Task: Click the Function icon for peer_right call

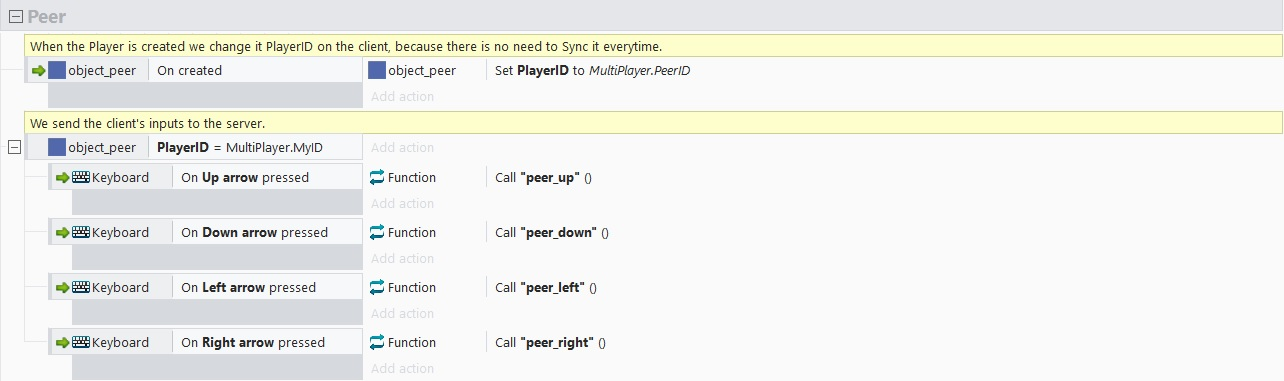Action: tap(377, 342)
